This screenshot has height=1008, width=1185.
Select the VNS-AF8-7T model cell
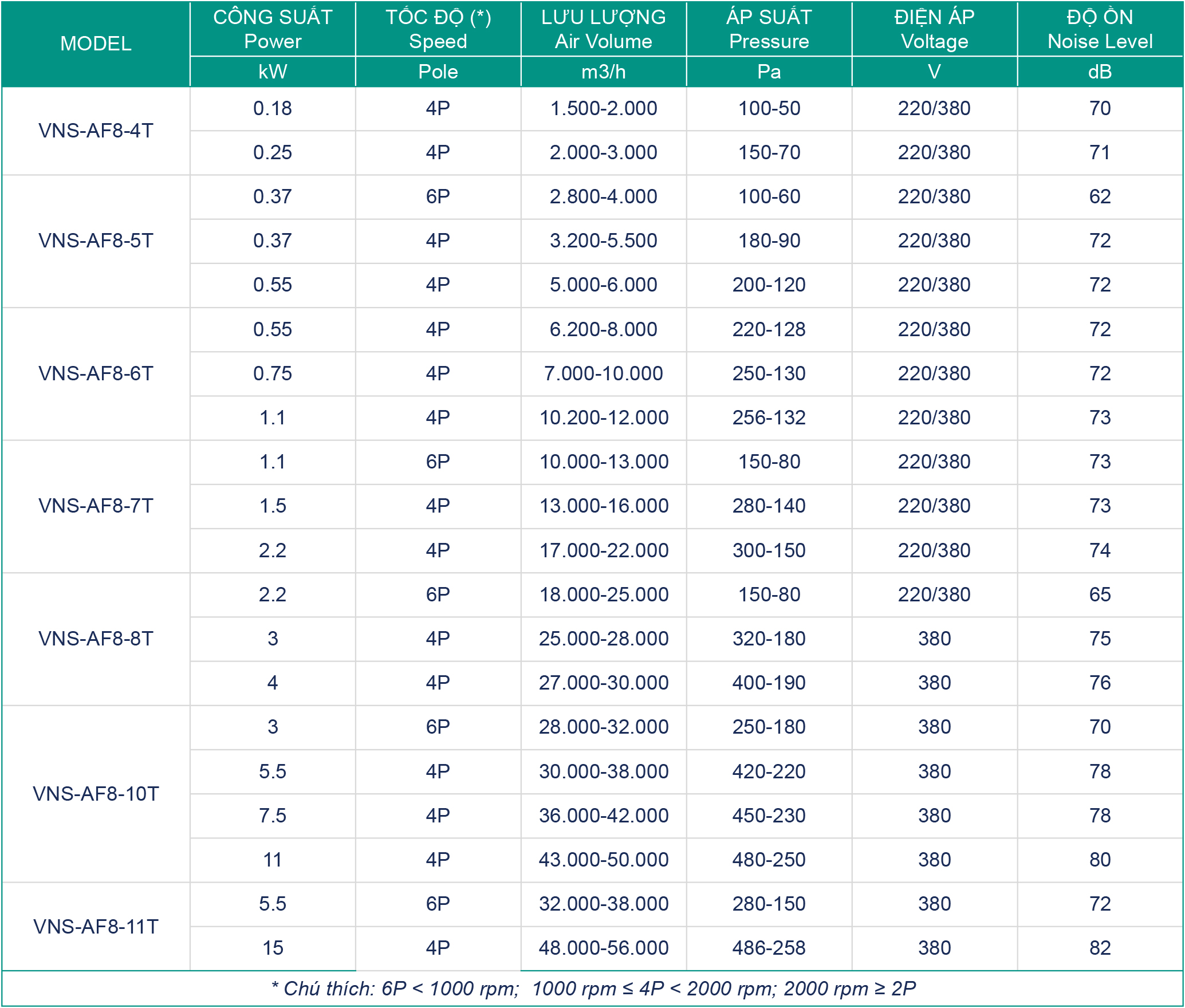click(x=96, y=506)
